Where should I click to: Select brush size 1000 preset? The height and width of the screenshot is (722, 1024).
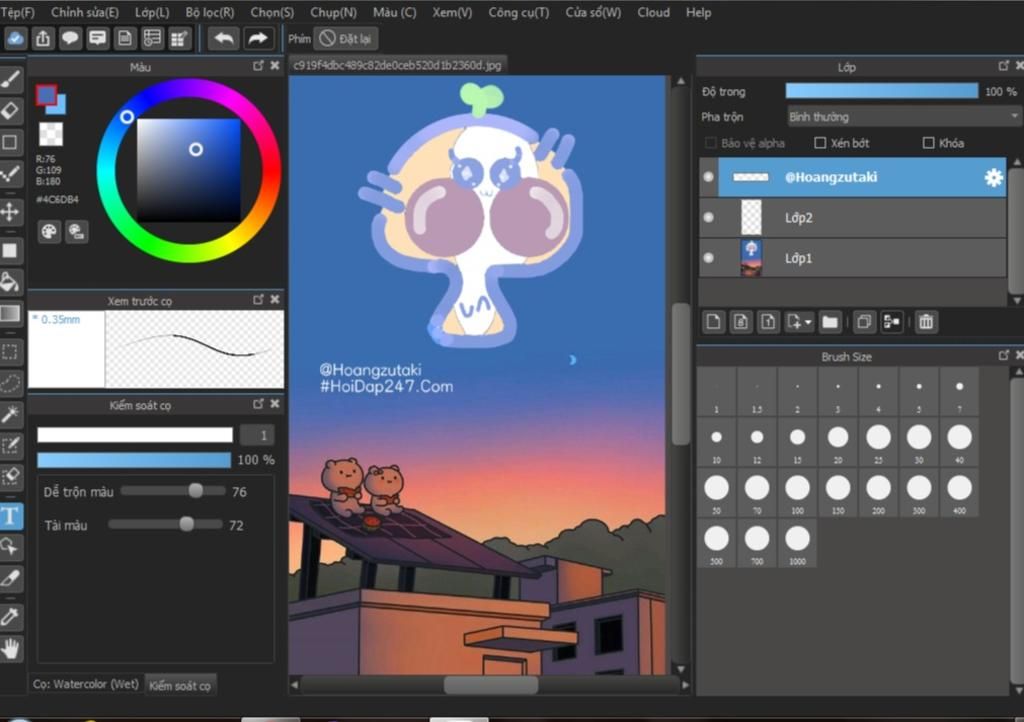coord(797,544)
